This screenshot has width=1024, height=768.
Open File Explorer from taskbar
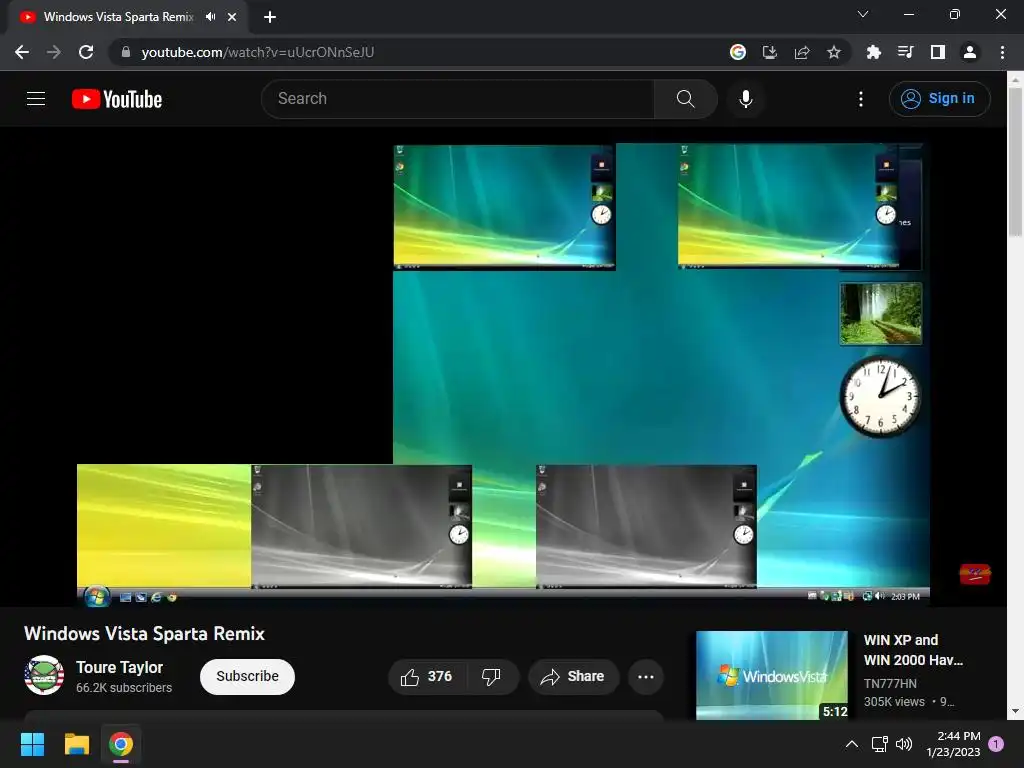click(76, 744)
